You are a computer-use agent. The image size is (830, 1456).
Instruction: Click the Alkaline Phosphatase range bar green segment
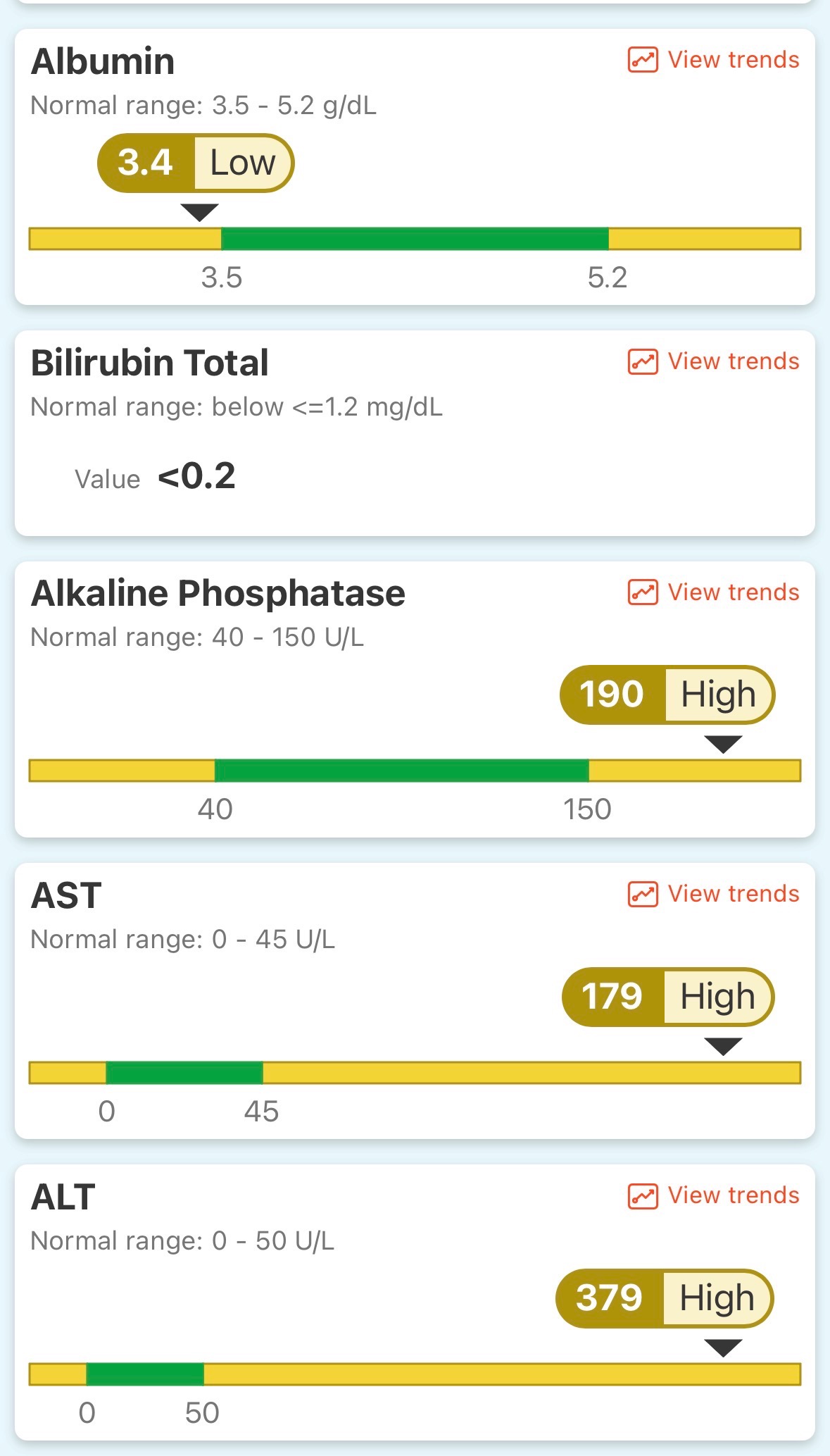point(401,771)
